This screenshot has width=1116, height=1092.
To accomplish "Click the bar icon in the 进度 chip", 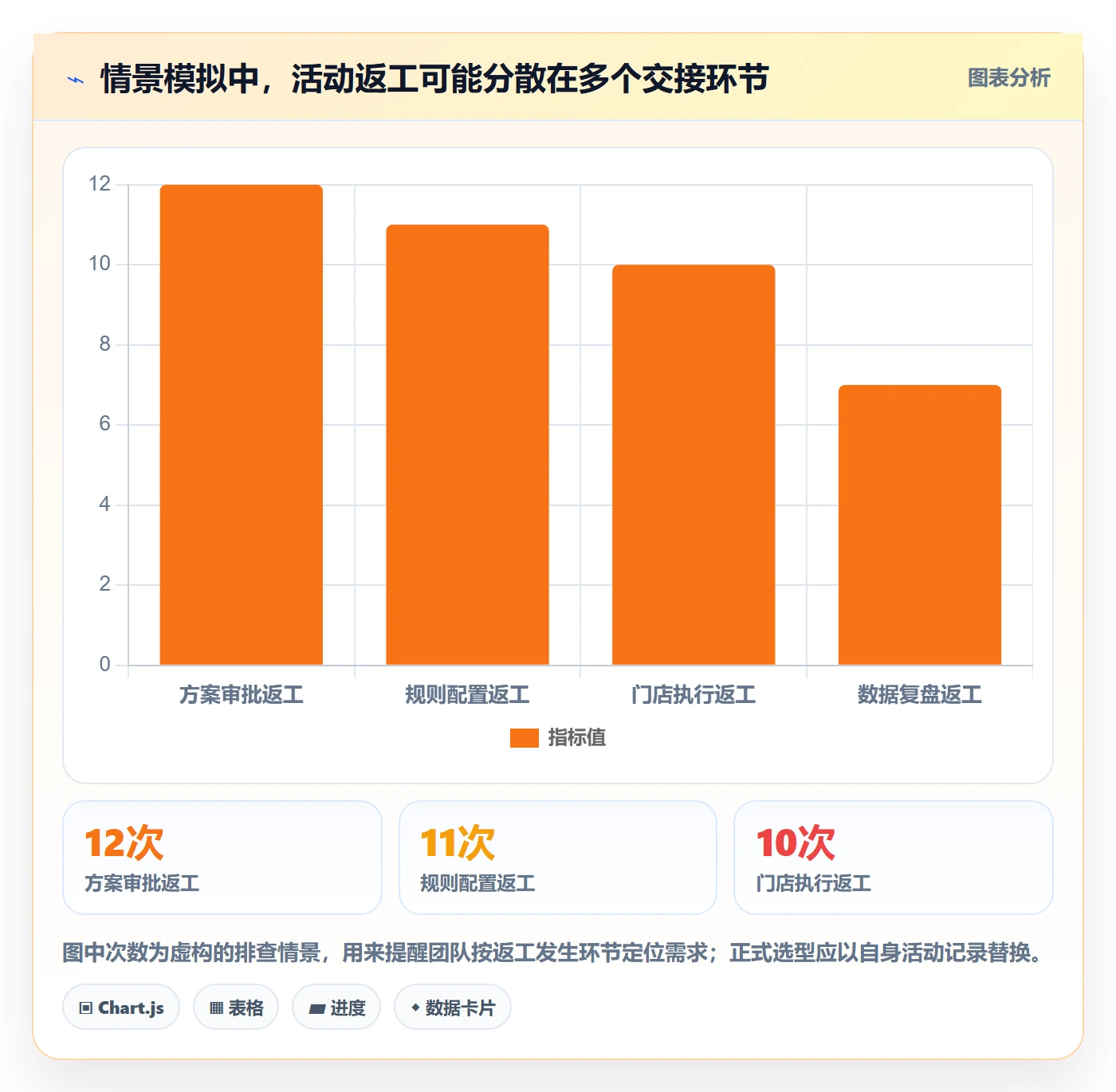I will 316,1009.
